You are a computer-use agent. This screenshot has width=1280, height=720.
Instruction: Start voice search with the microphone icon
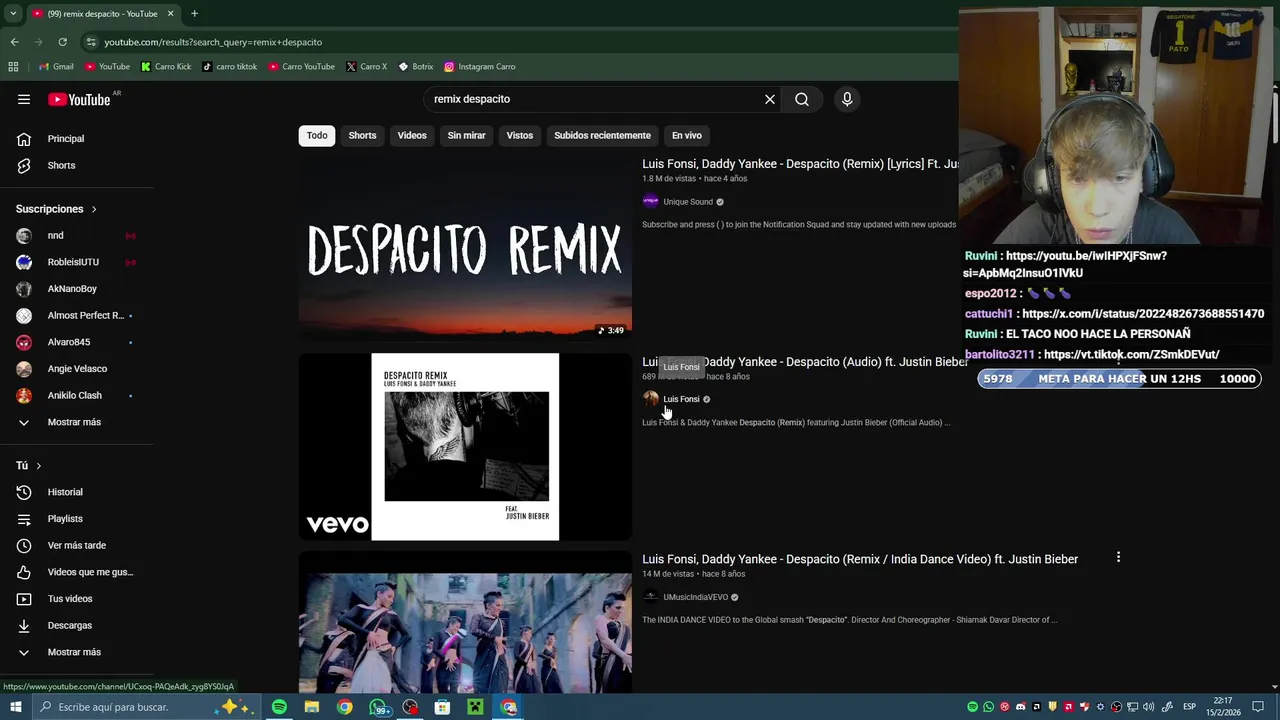(x=847, y=99)
